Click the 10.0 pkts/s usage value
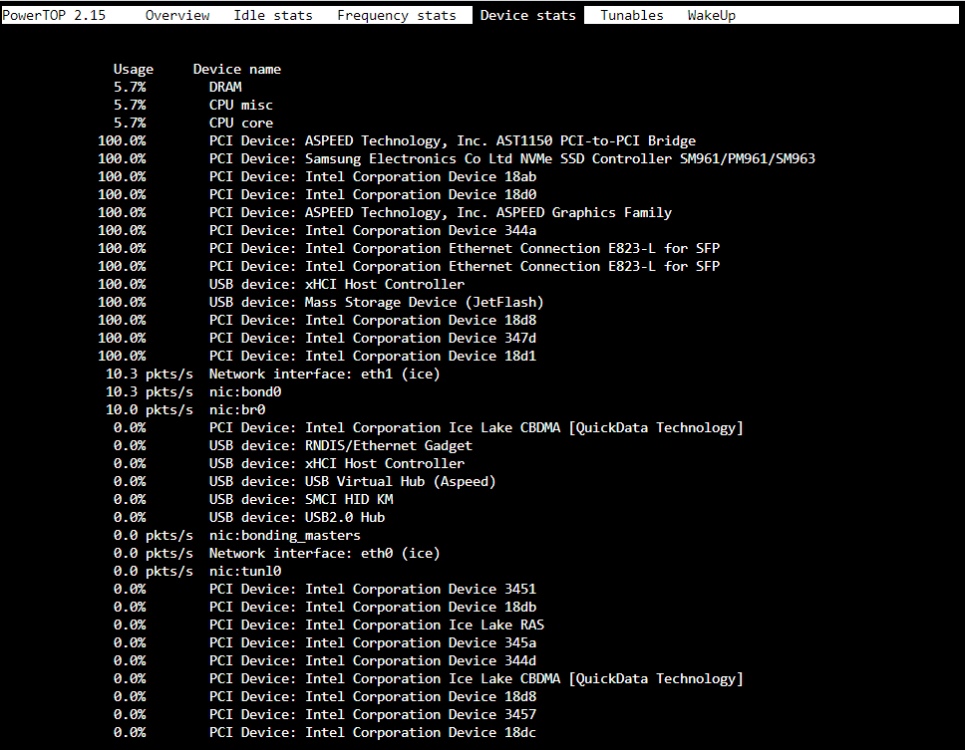Screen dimensions: 965x750 click(x=149, y=410)
